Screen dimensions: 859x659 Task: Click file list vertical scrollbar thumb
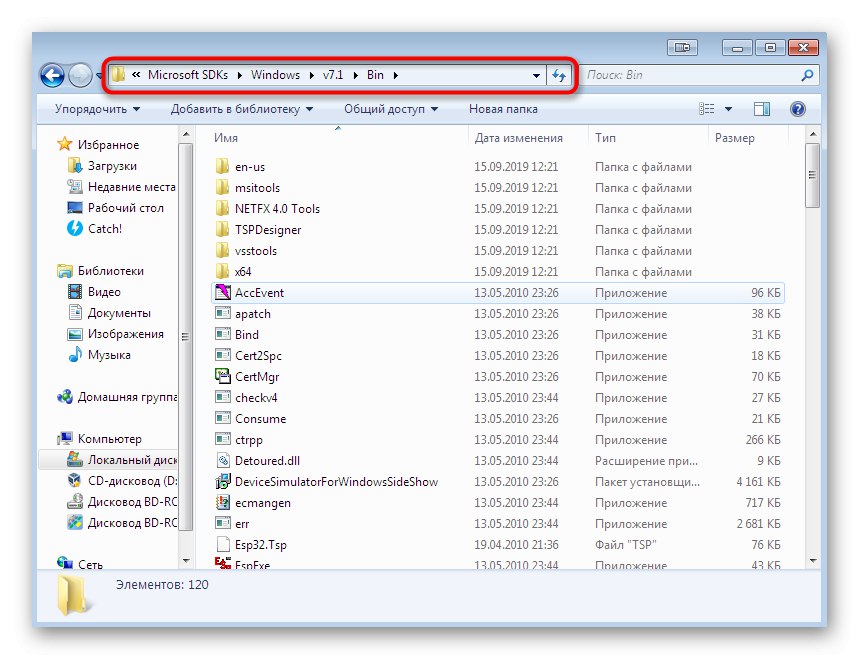coord(812,175)
